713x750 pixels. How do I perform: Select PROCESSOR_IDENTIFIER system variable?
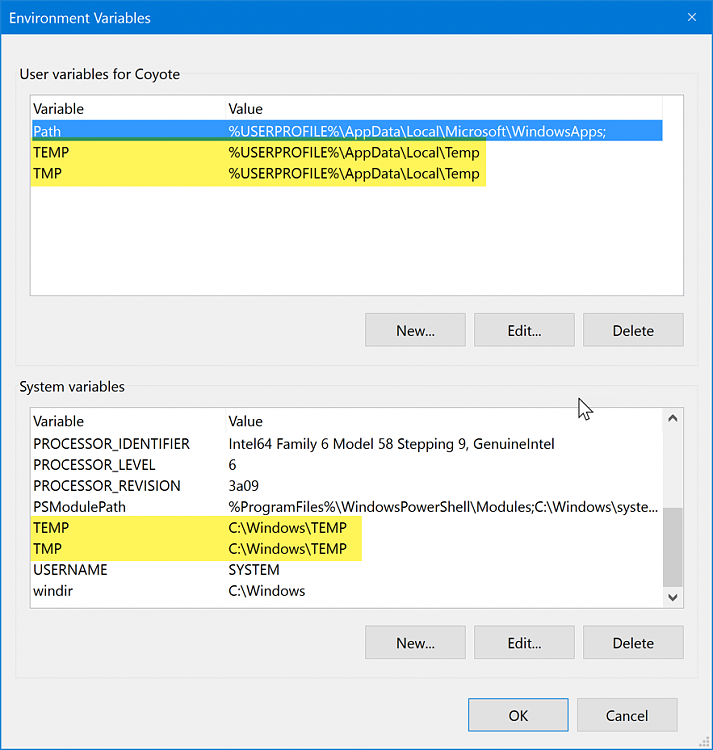coord(347,444)
